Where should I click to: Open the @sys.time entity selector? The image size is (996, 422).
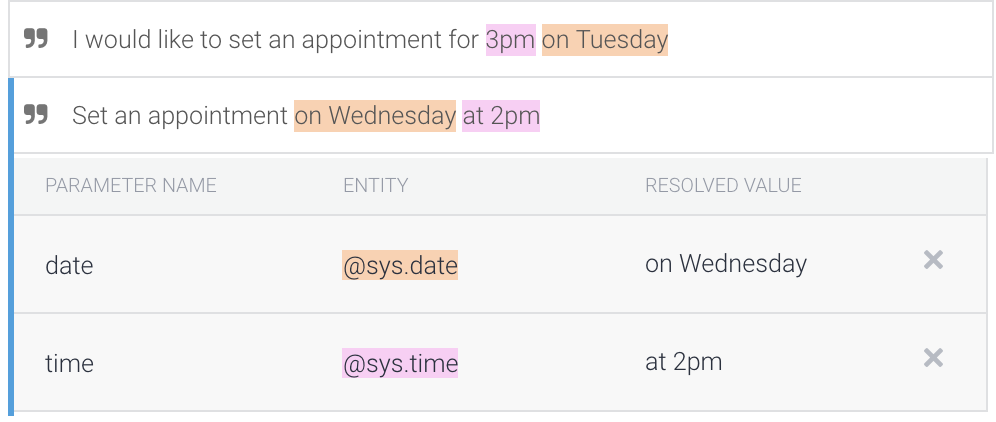[400, 364]
